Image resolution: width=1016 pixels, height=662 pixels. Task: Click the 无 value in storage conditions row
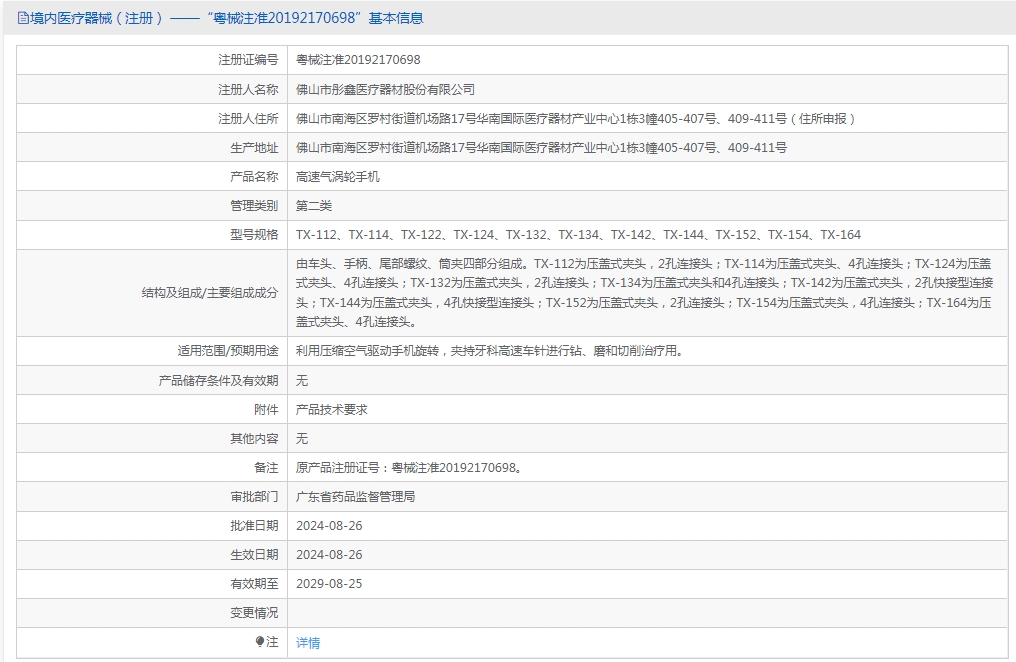click(x=302, y=380)
